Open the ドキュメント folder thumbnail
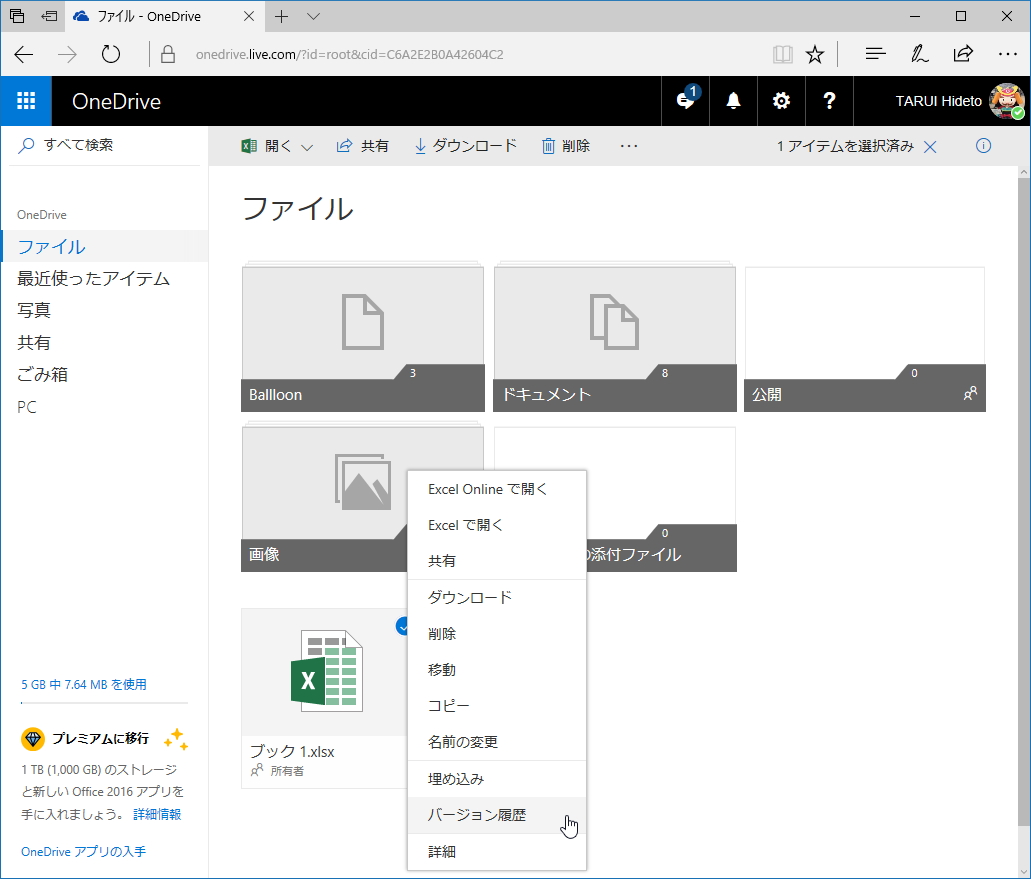 click(614, 320)
